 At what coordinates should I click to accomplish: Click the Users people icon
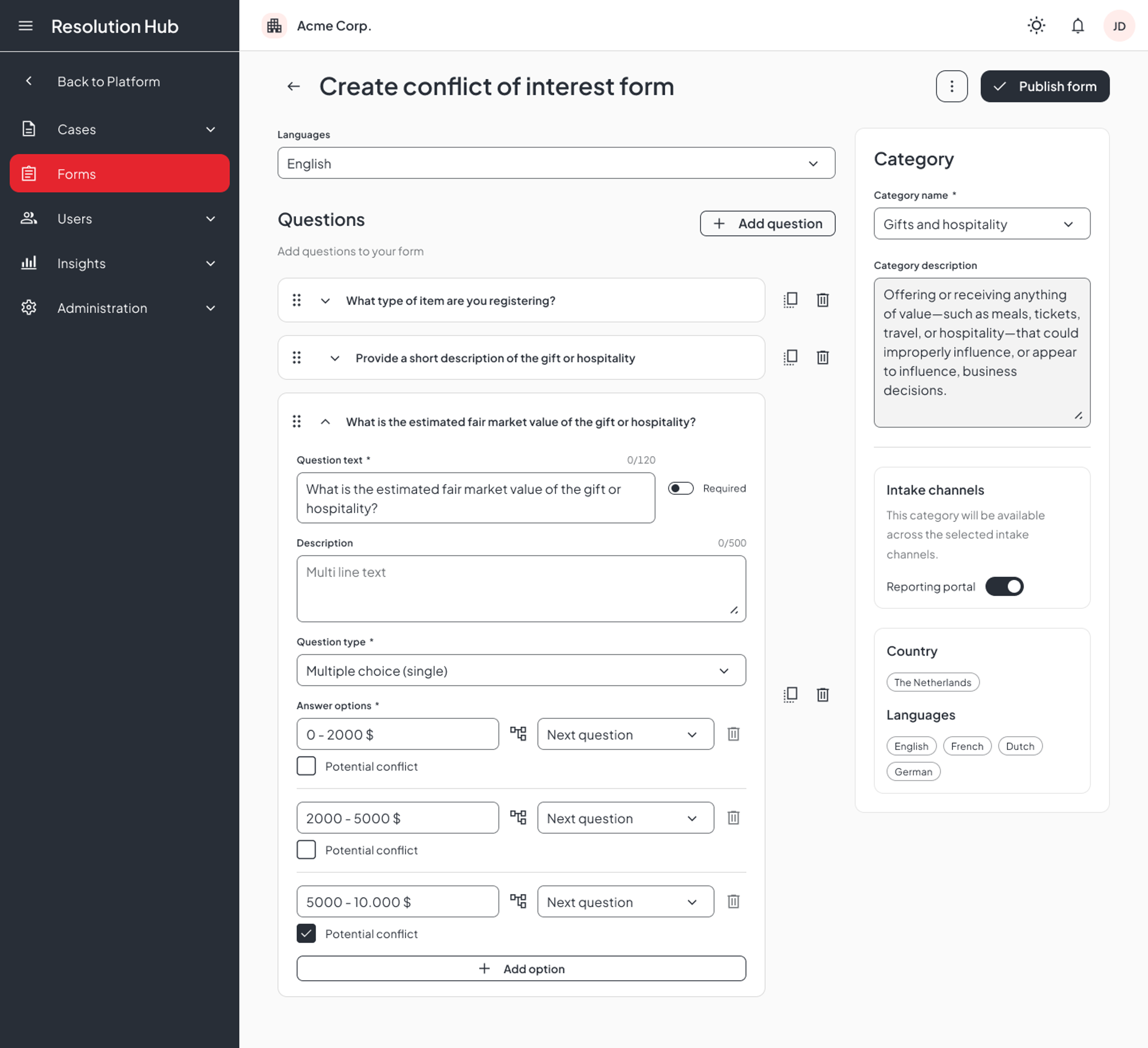tap(28, 218)
